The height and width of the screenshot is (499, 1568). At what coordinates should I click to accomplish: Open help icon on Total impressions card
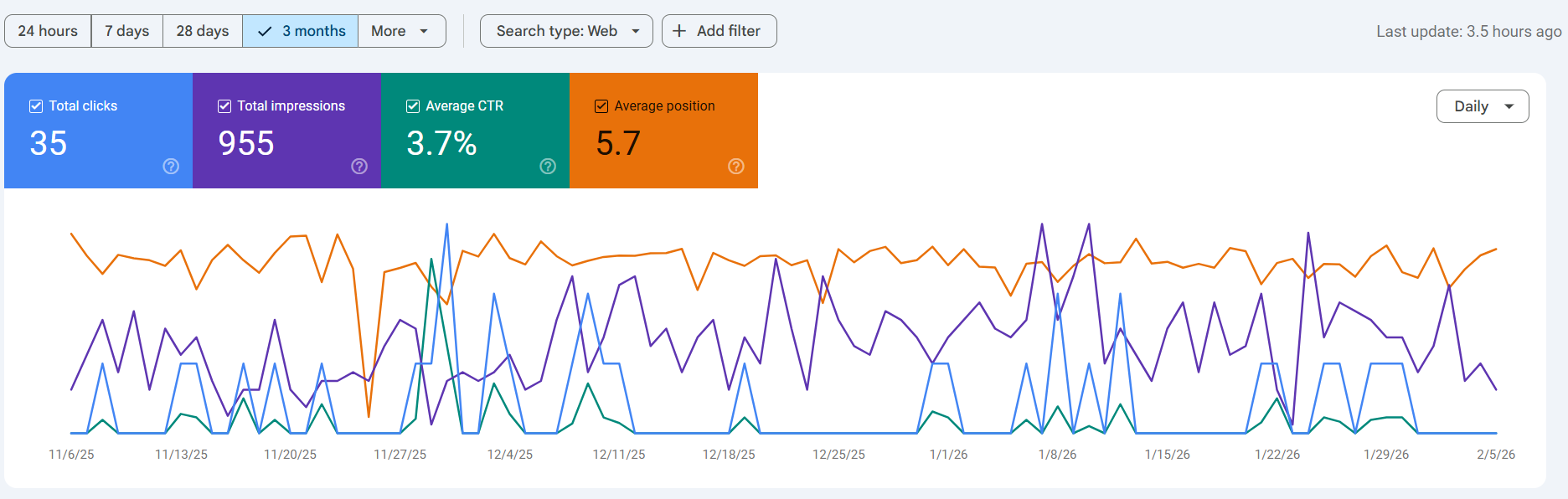(x=359, y=167)
